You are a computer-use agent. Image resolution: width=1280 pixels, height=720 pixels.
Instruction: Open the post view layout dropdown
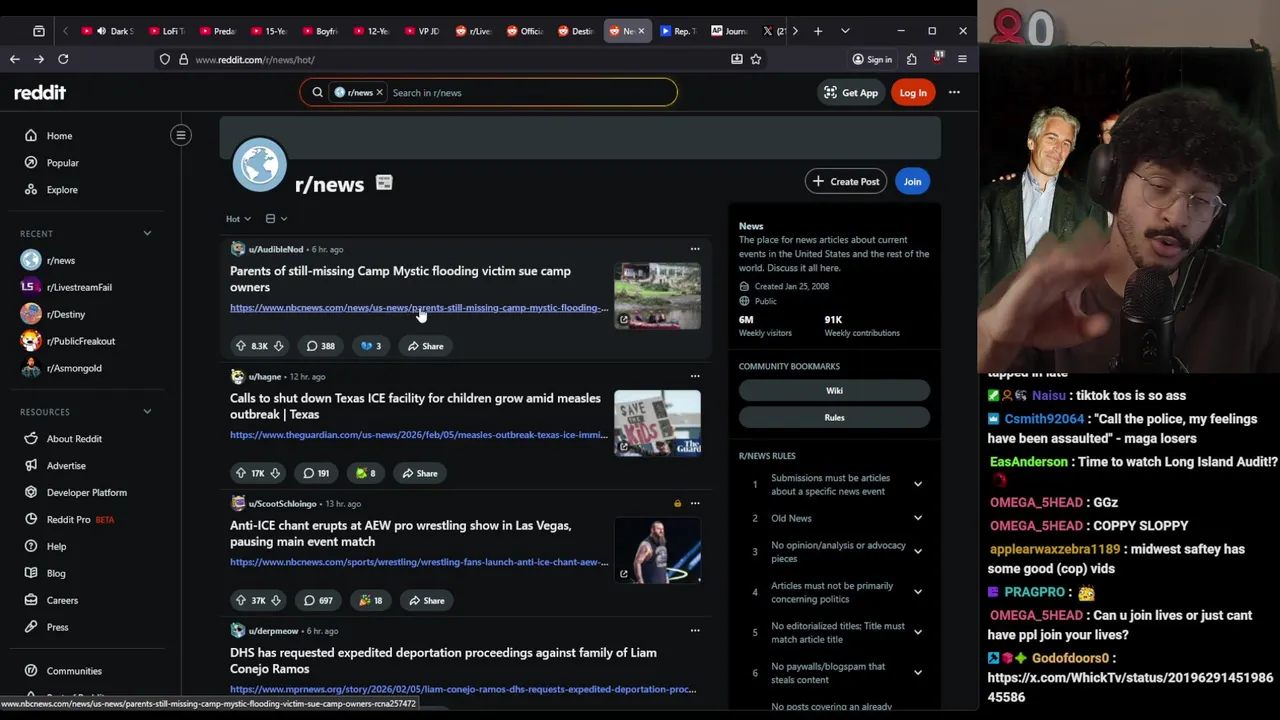(276, 219)
